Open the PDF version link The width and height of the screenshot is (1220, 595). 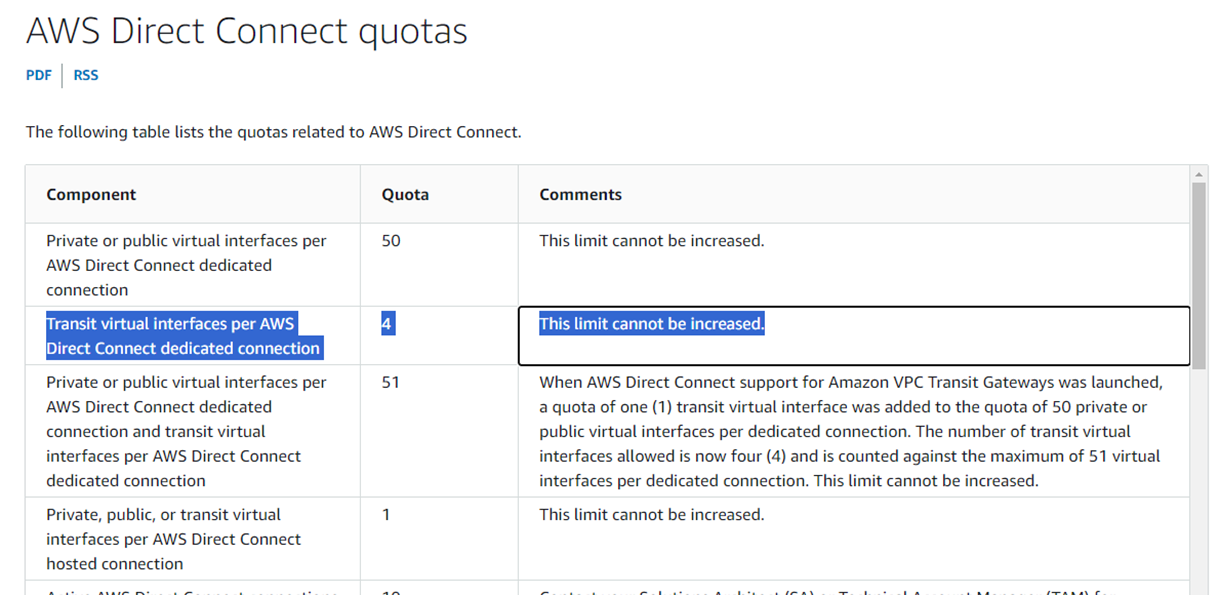click(38, 75)
